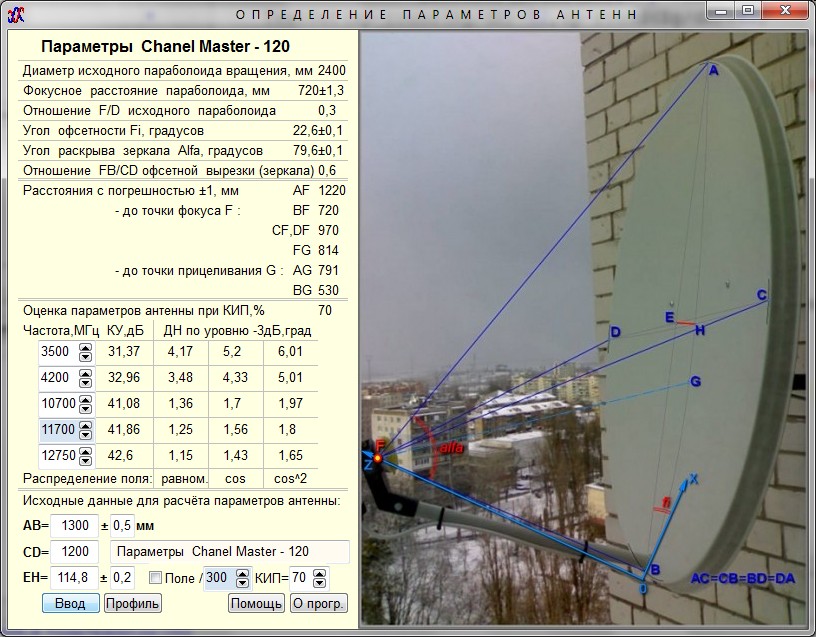Select the 10700 frequency field
This screenshot has width=816, height=637.
pos(59,404)
